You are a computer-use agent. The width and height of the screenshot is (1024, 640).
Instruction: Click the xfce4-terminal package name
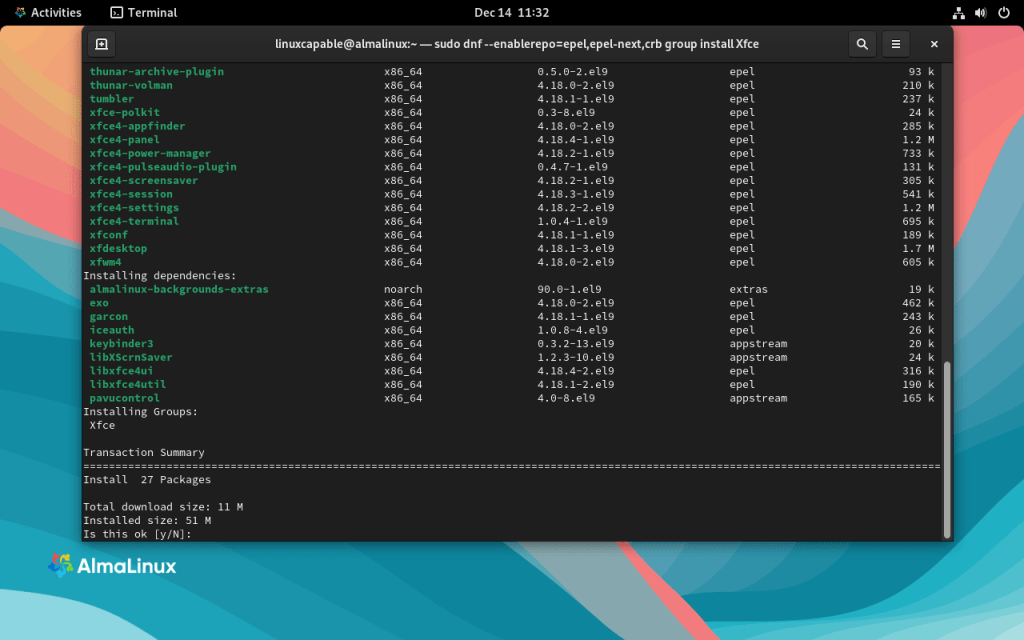point(135,221)
